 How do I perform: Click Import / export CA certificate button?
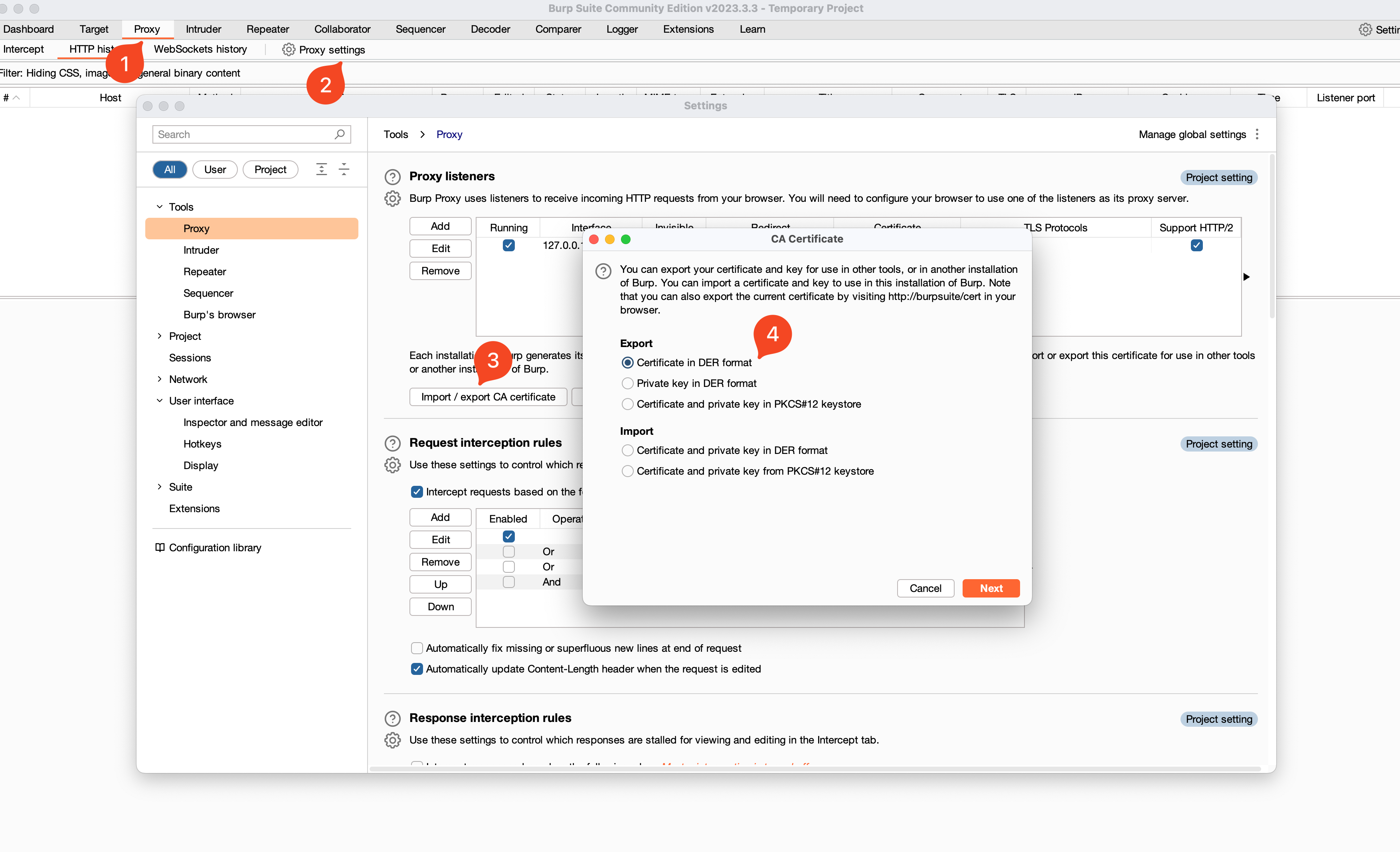pos(488,396)
